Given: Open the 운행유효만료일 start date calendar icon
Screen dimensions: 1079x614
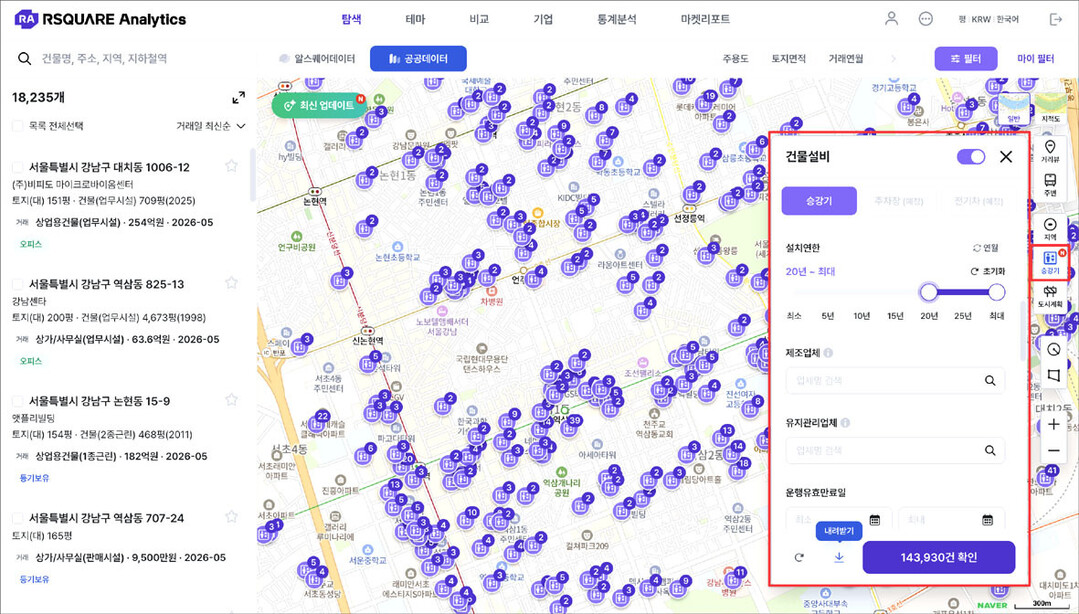Looking at the screenshot, I should point(875,520).
